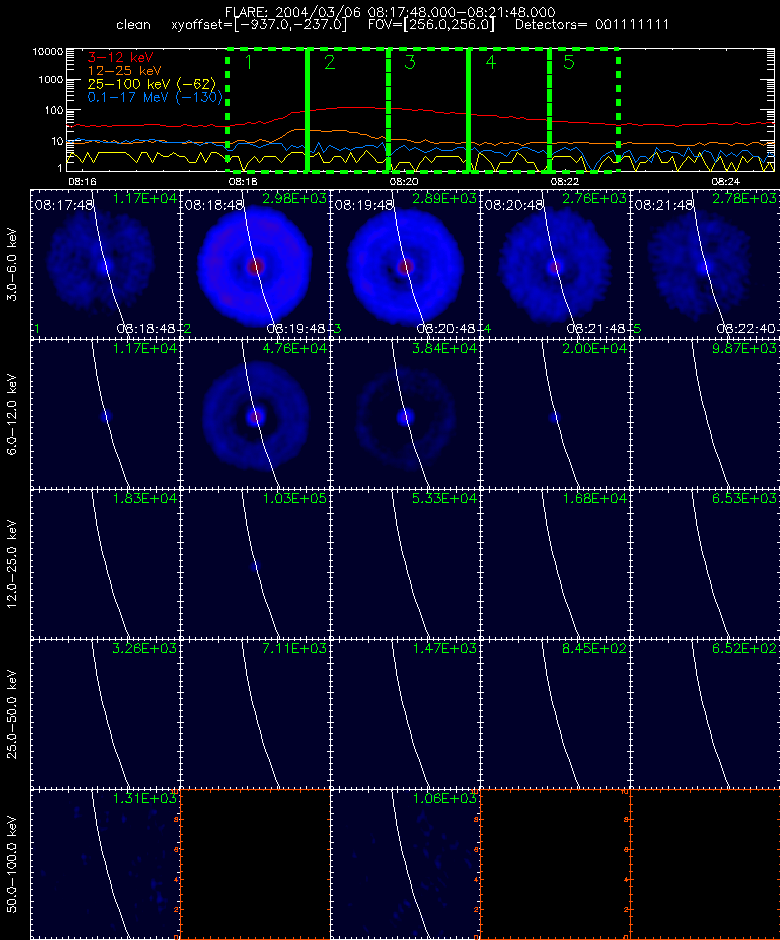
Task: Select the 08:22 time axis label
Action: point(565,181)
